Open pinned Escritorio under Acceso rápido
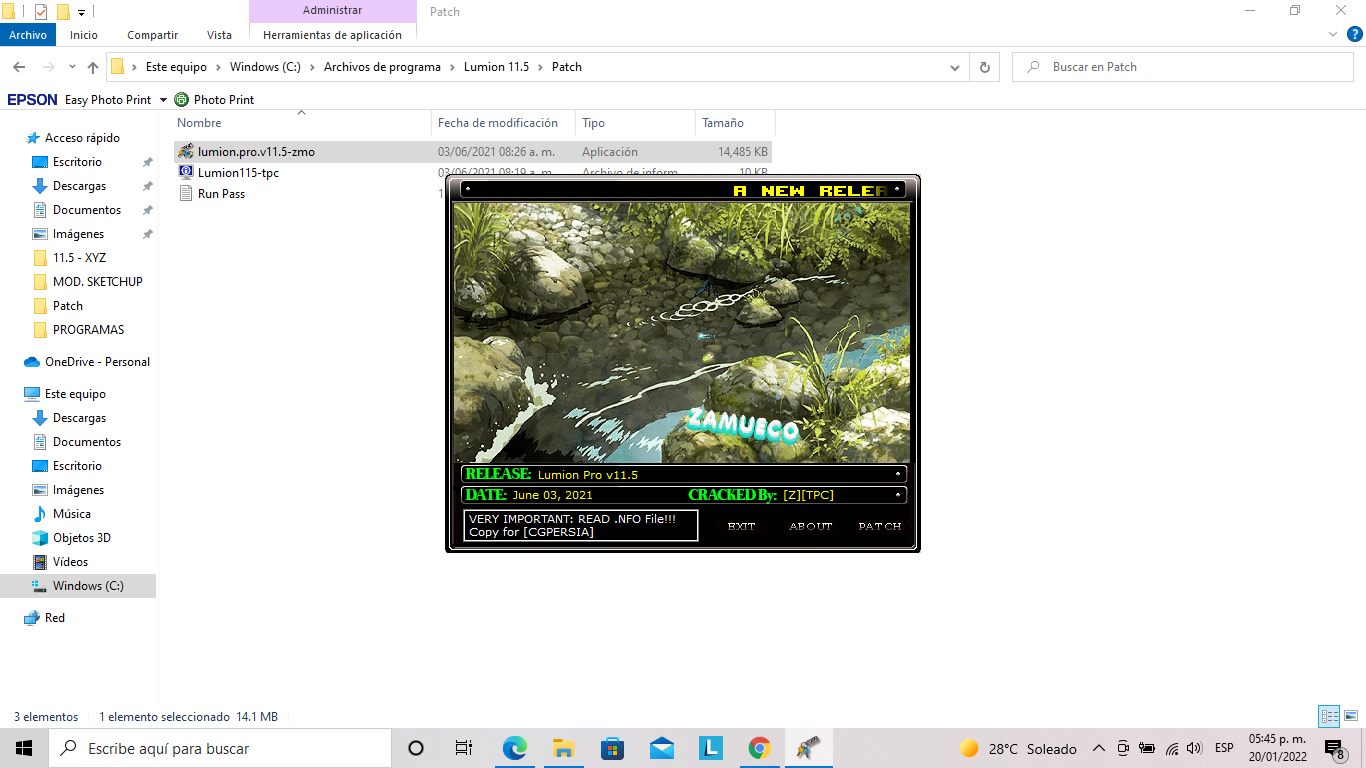 pos(77,162)
